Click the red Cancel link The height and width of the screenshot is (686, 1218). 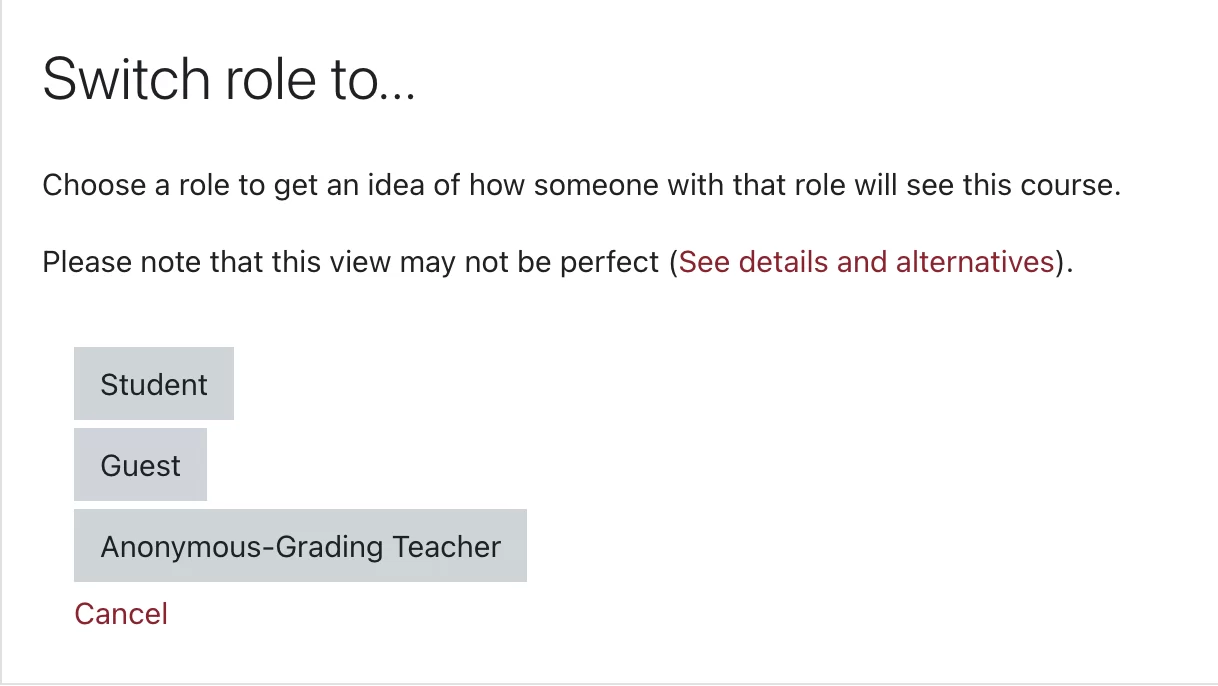[121, 613]
